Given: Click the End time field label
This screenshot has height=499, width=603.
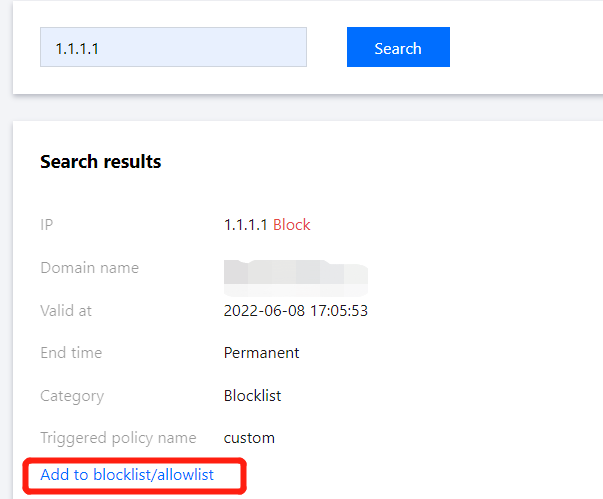Looking at the screenshot, I should pos(71,353).
